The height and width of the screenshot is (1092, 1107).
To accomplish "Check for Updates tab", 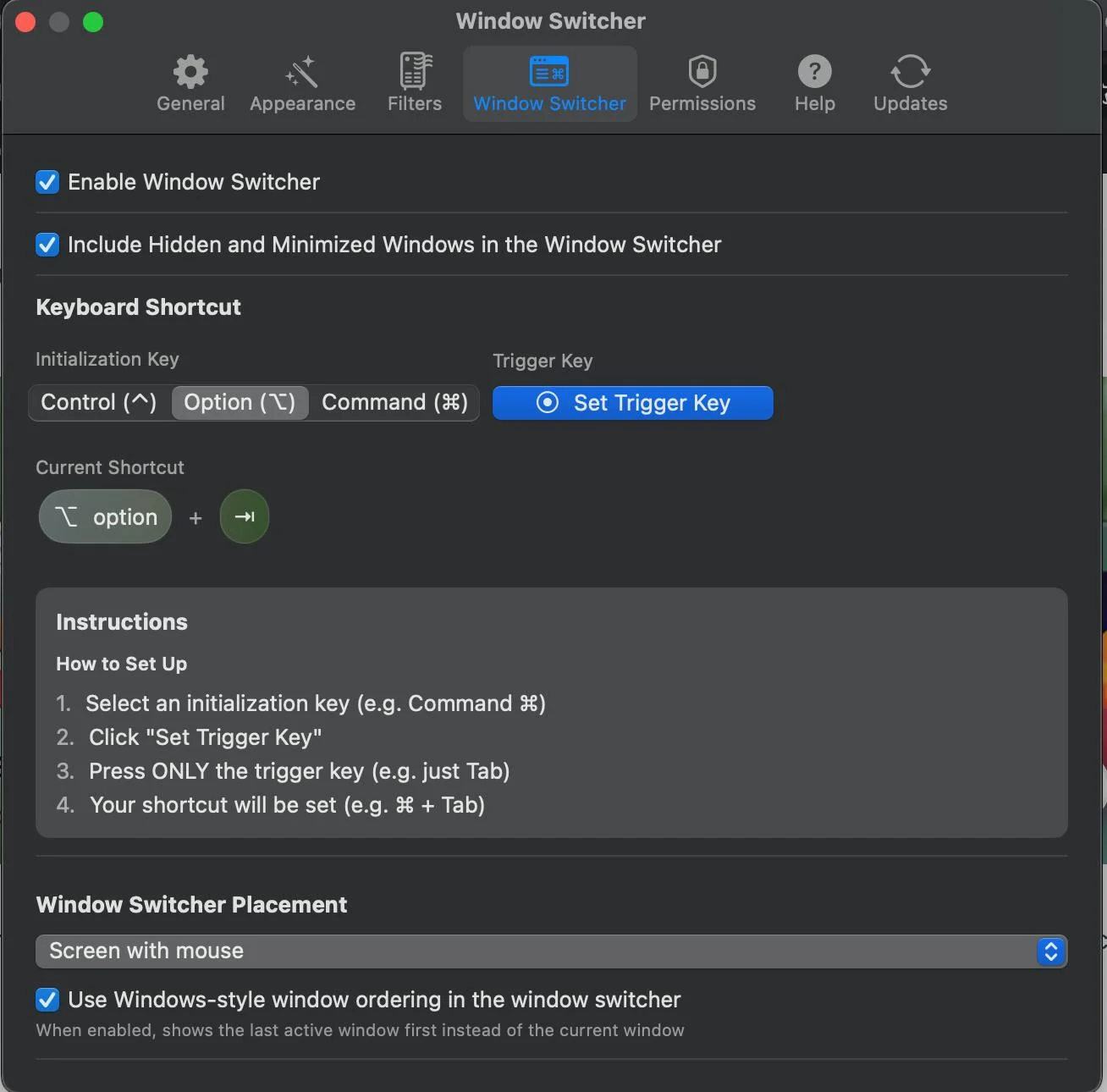I will (911, 84).
